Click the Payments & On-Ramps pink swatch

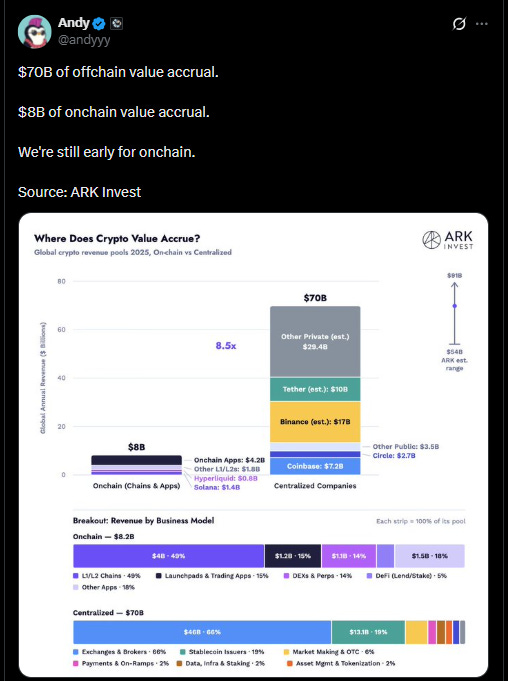click(76, 664)
